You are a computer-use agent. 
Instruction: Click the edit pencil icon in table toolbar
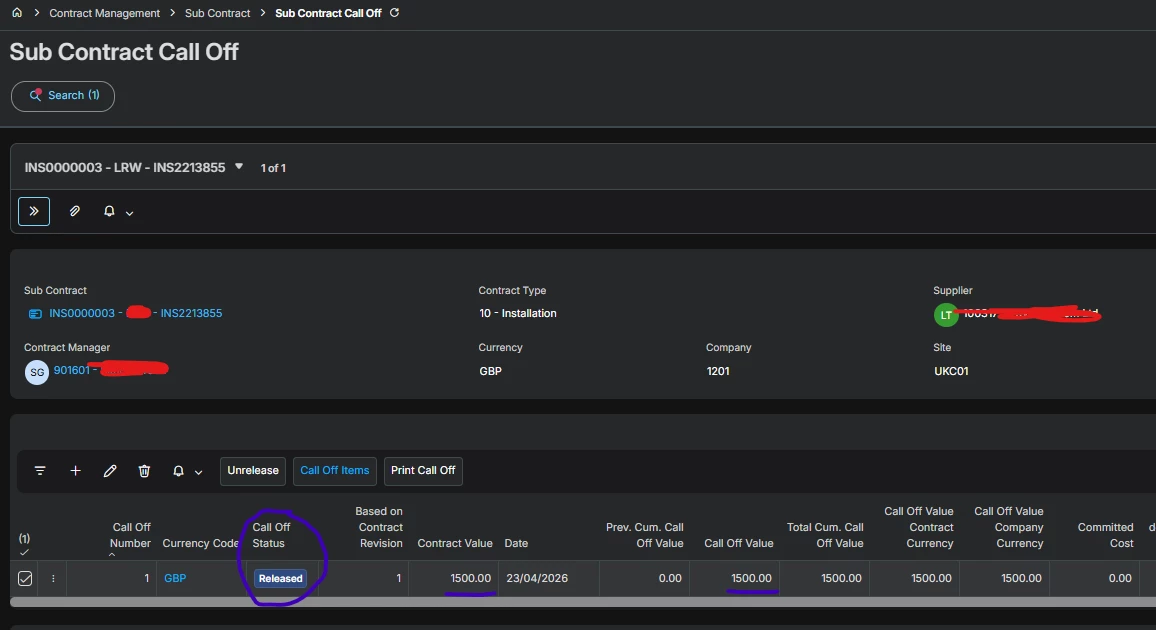[x=110, y=471]
